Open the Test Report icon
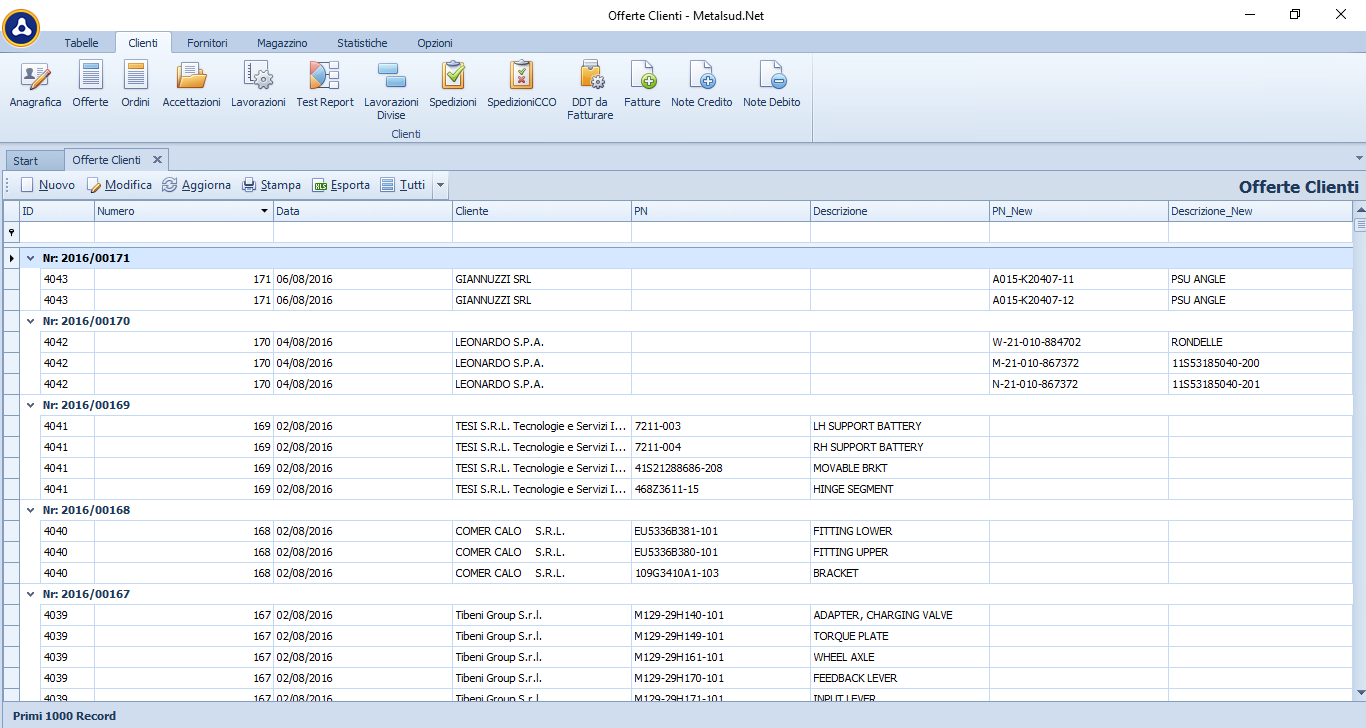 pyautogui.click(x=325, y=85)
